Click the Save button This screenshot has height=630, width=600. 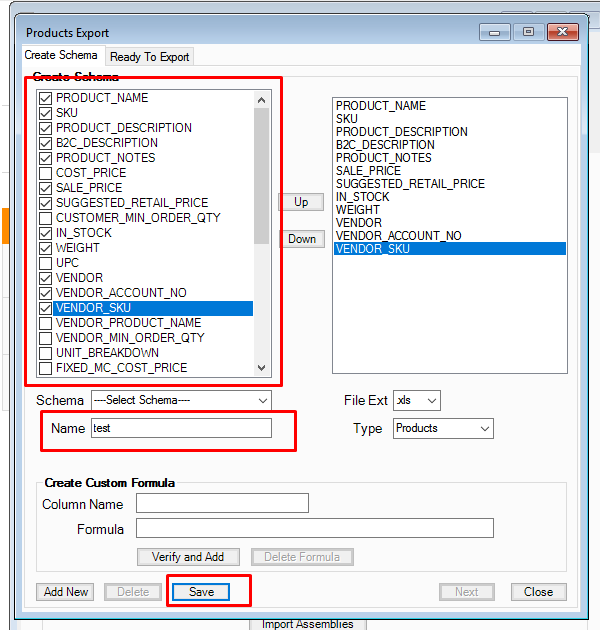tap(201, 592)
